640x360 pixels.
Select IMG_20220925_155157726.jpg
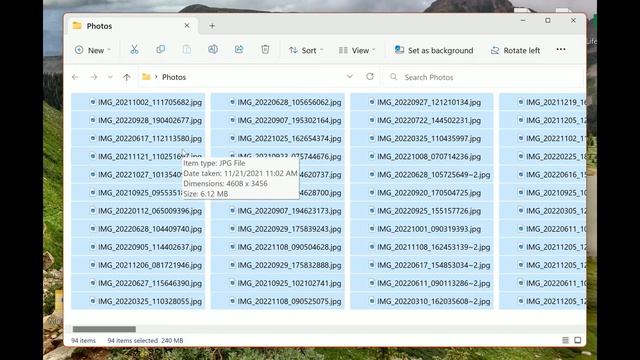coord(422,211)
